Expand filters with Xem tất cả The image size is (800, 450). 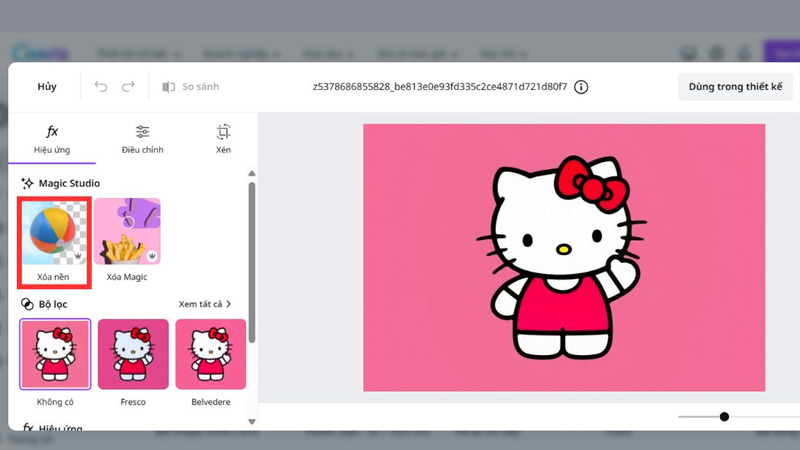pos(205,304)
